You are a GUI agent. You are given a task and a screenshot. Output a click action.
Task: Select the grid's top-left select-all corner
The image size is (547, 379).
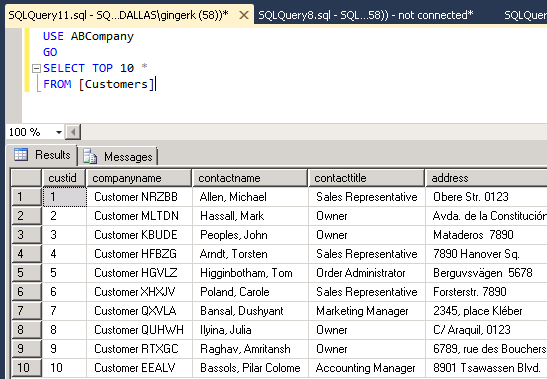(26, 178)
